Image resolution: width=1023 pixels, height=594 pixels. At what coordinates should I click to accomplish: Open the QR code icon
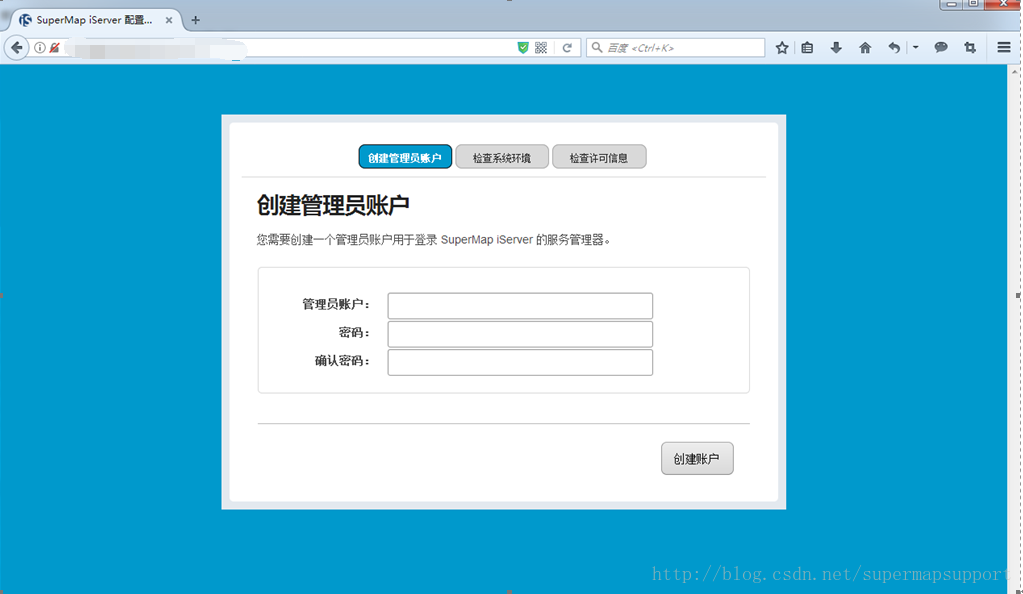[x=541, y=48]
